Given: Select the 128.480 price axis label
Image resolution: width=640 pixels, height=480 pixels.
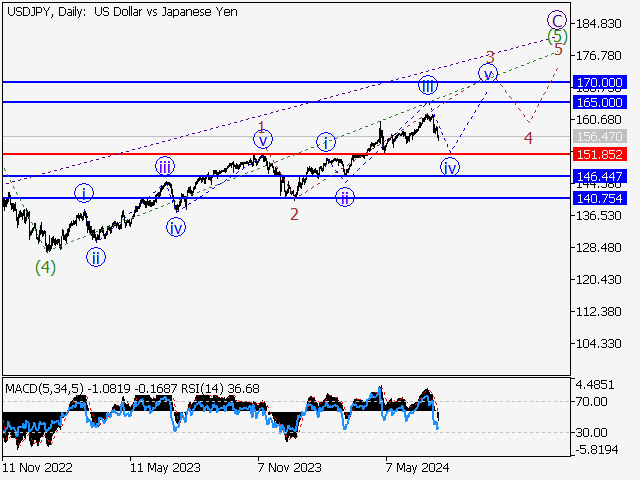Looking at the screenshot, I should tap(598, 247).
